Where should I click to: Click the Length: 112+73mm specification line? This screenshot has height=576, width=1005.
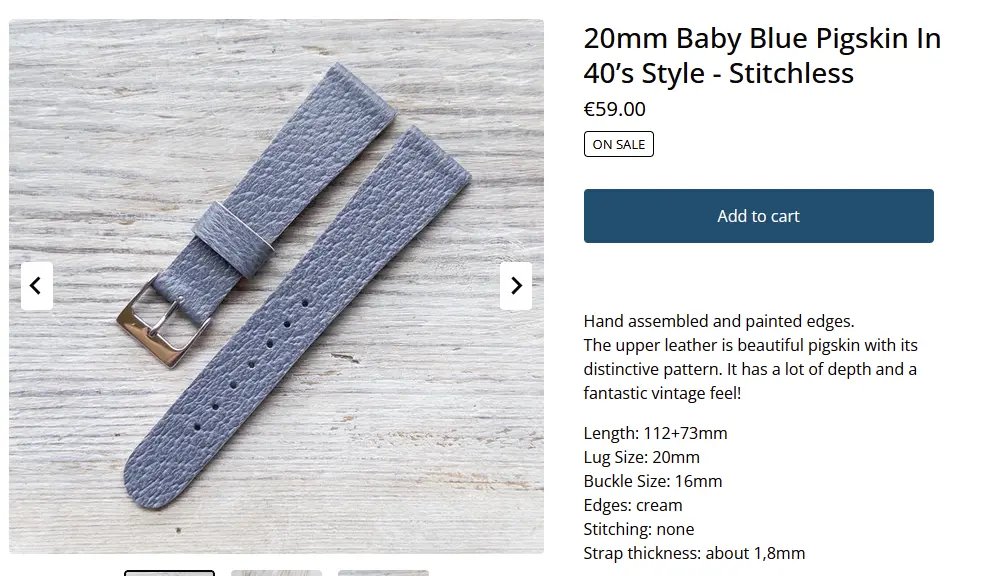click(x=655, y=433)
